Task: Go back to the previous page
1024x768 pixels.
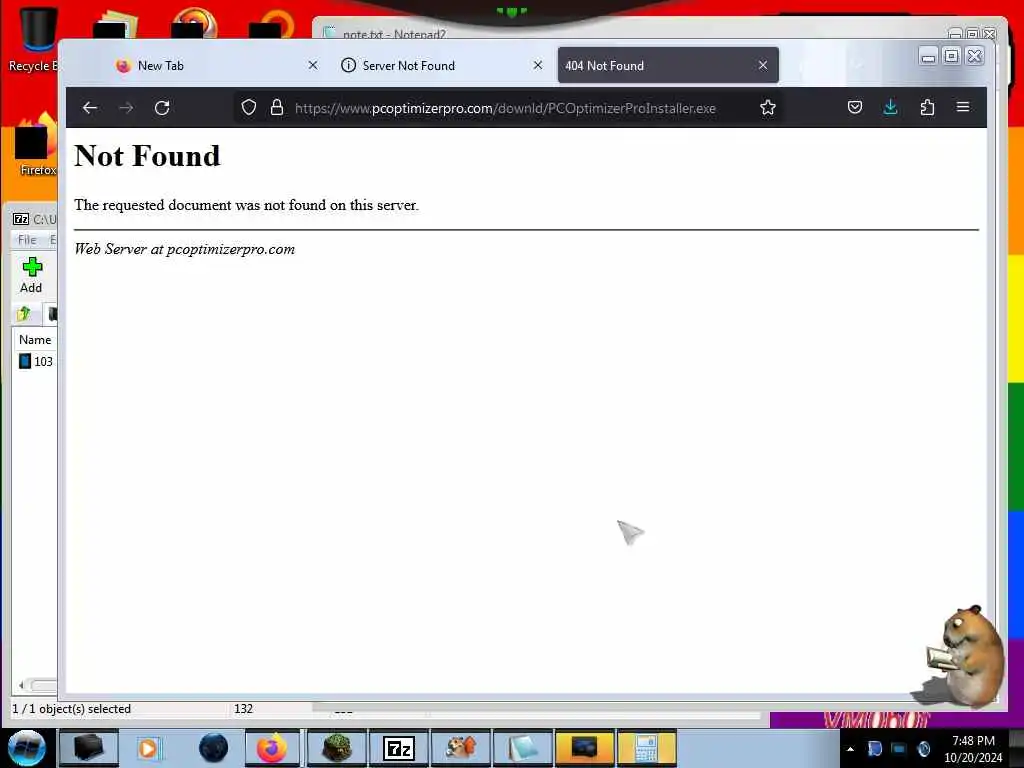Action: pos(89,108)
